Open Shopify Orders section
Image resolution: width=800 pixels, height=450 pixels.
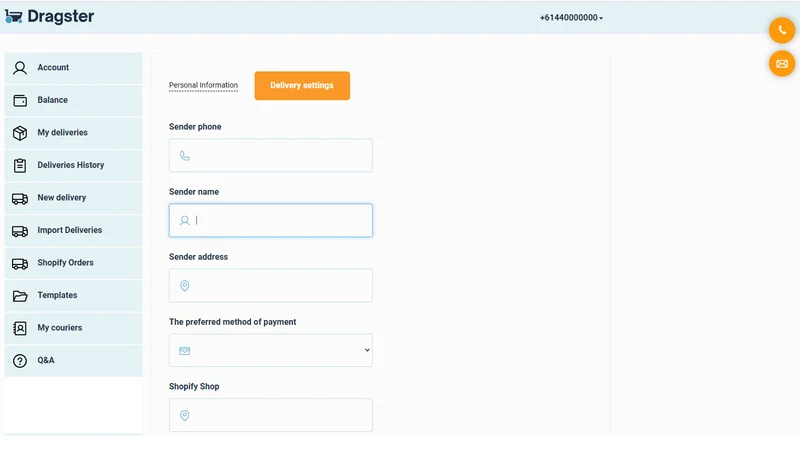[73, 264]
